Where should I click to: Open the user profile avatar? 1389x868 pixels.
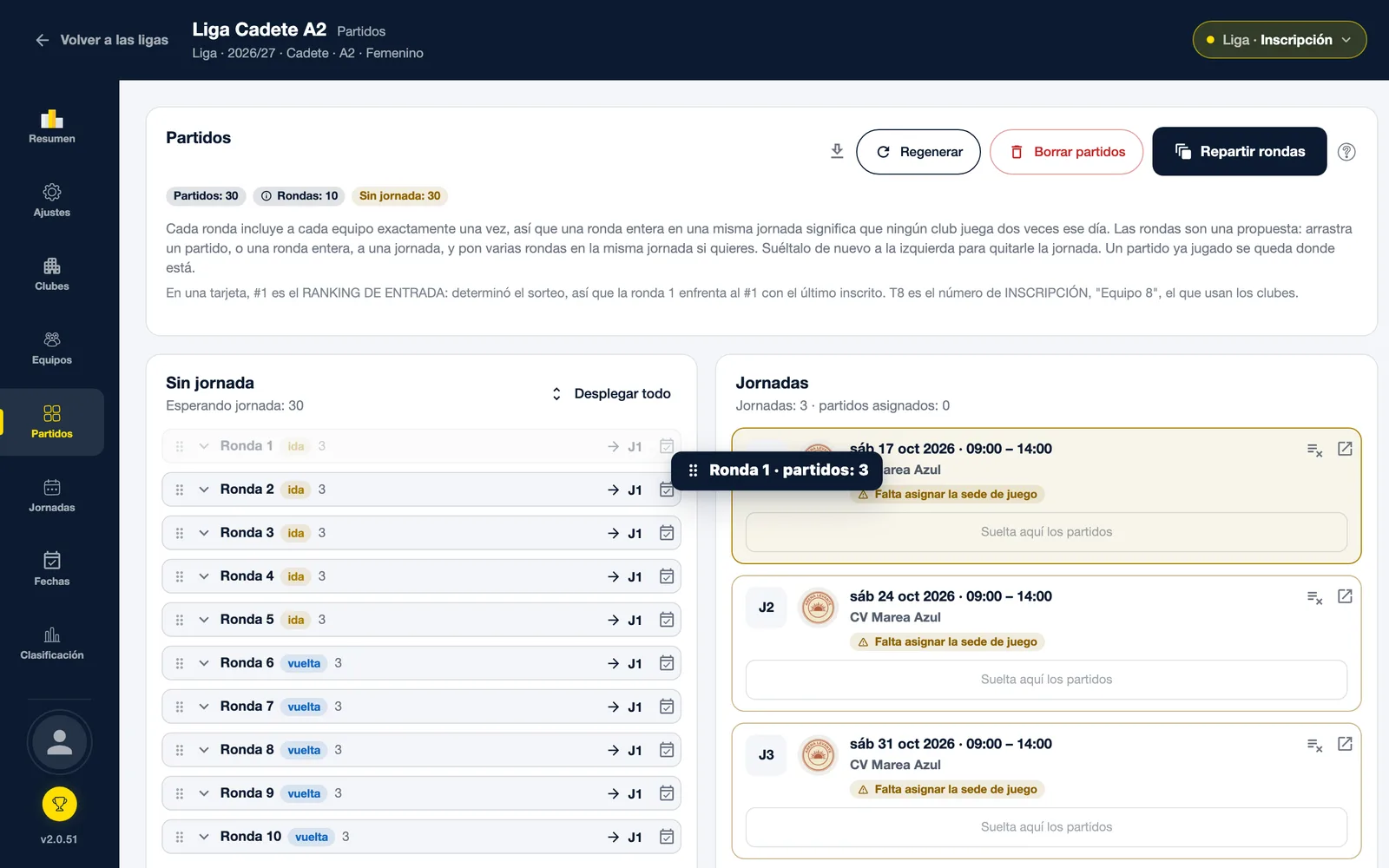coord(59,742)
